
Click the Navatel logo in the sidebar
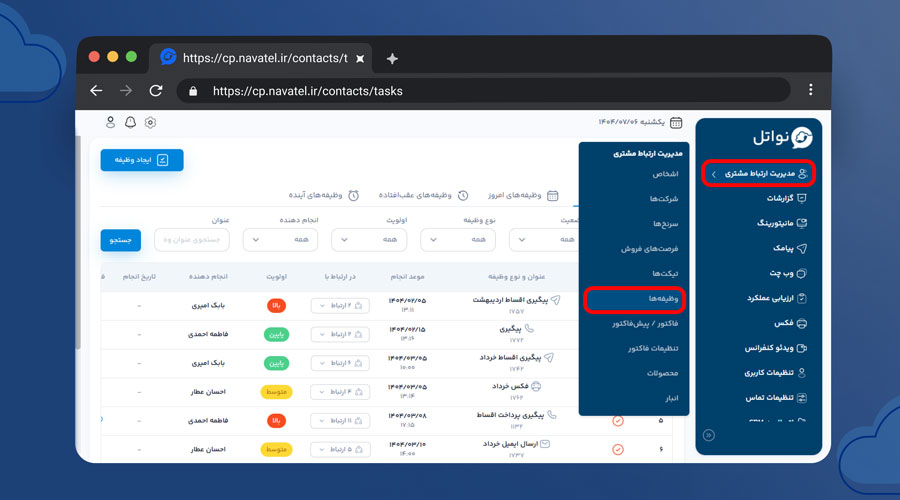(x=782, y=138)
